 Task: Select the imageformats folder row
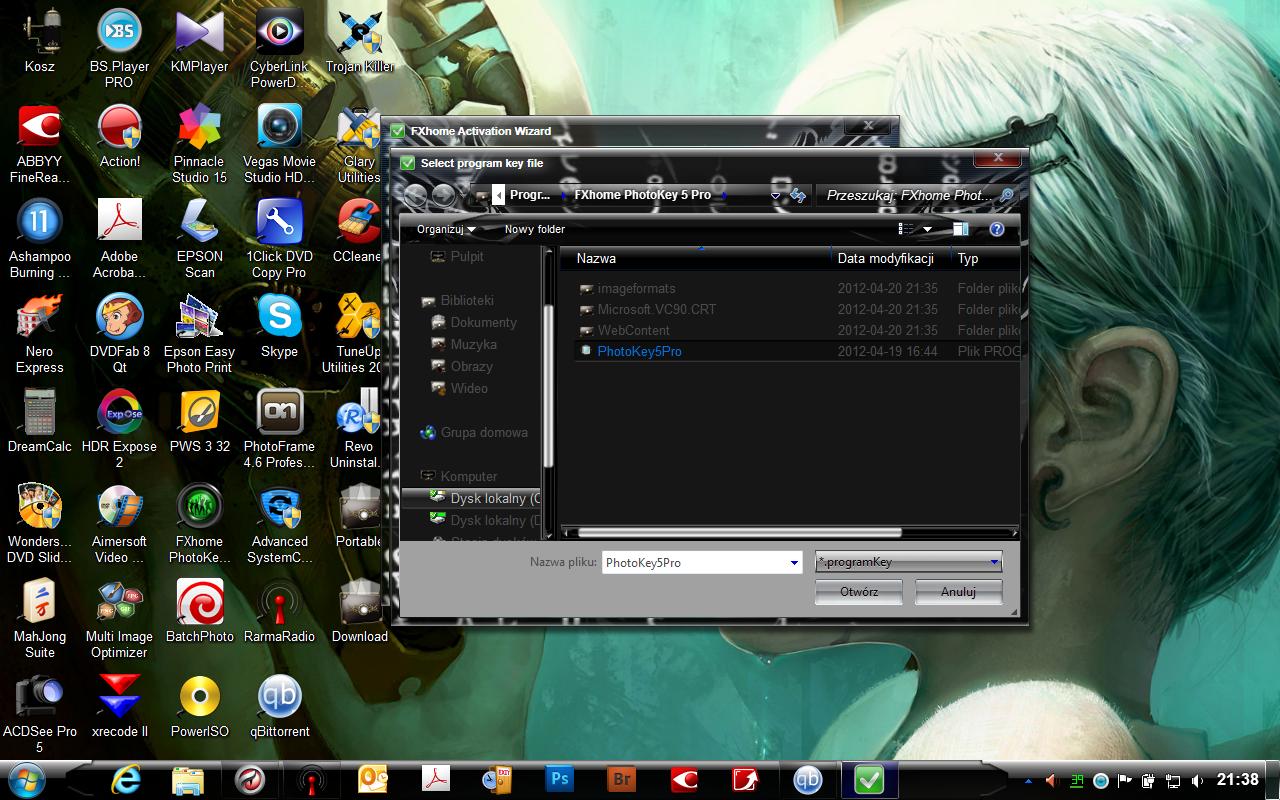pos(797,288)
